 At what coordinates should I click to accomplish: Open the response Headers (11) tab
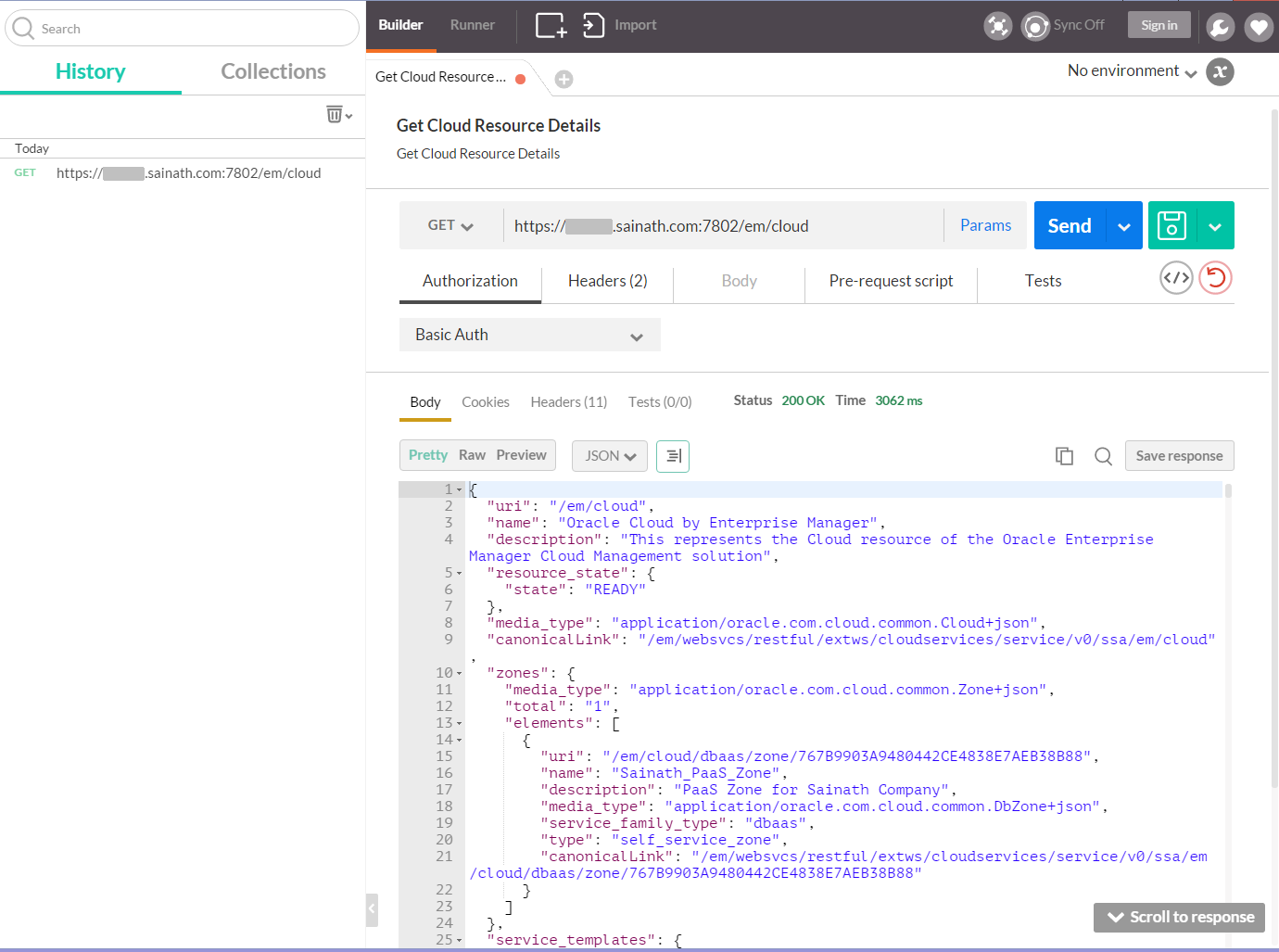(x=568, y=402)
